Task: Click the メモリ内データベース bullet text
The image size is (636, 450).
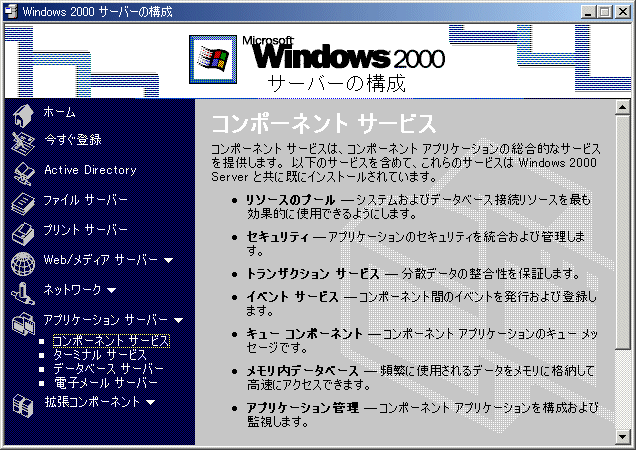Action: [303, 371]
